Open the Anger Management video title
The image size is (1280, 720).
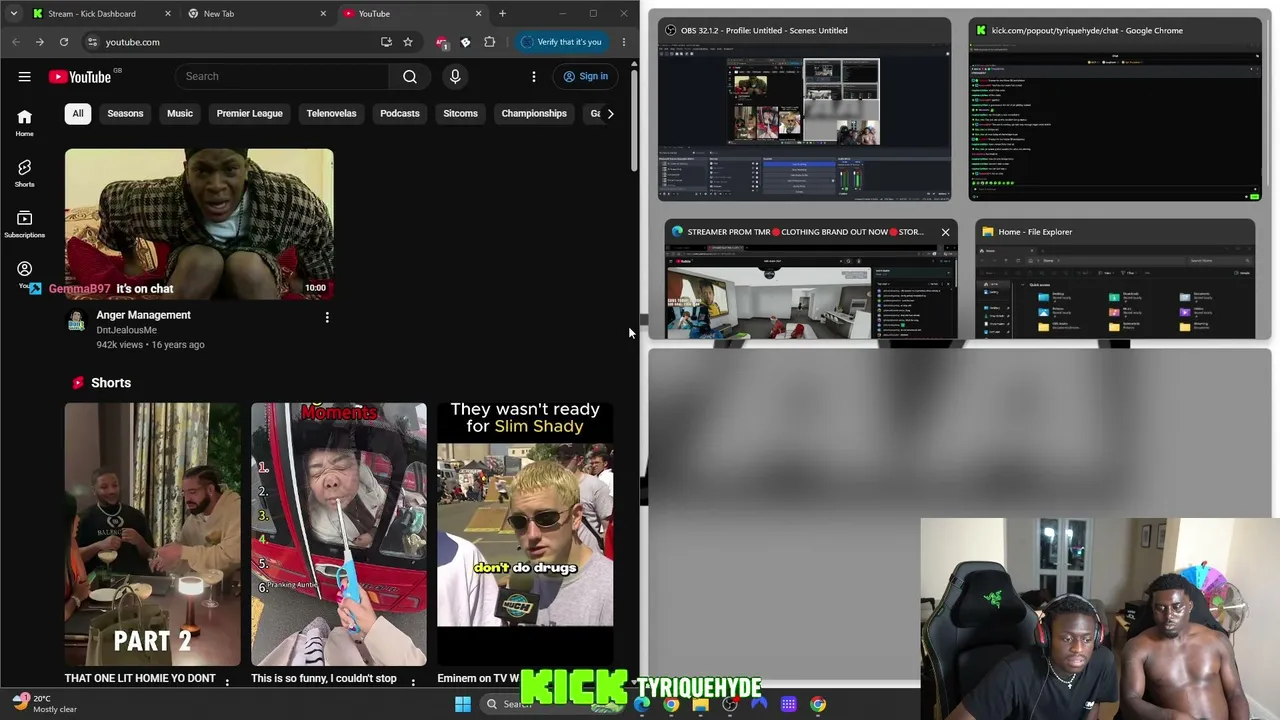point(143,315)
